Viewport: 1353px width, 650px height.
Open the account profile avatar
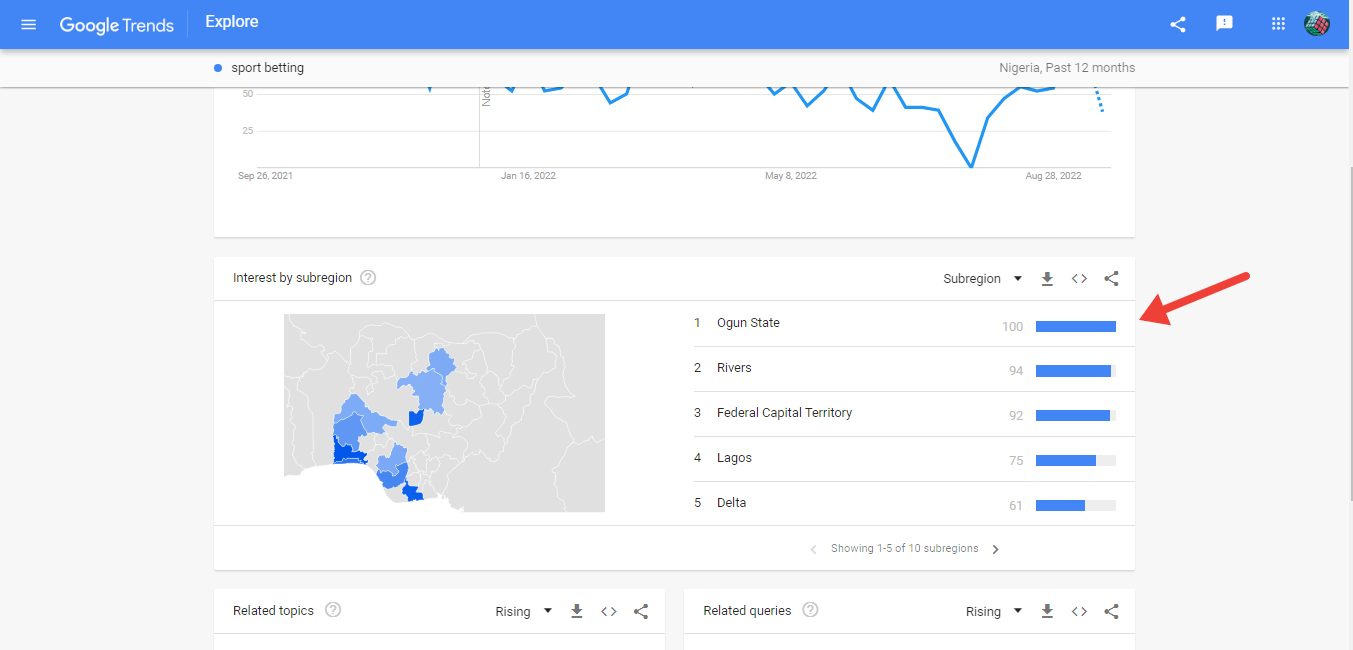pos(1317,24)
